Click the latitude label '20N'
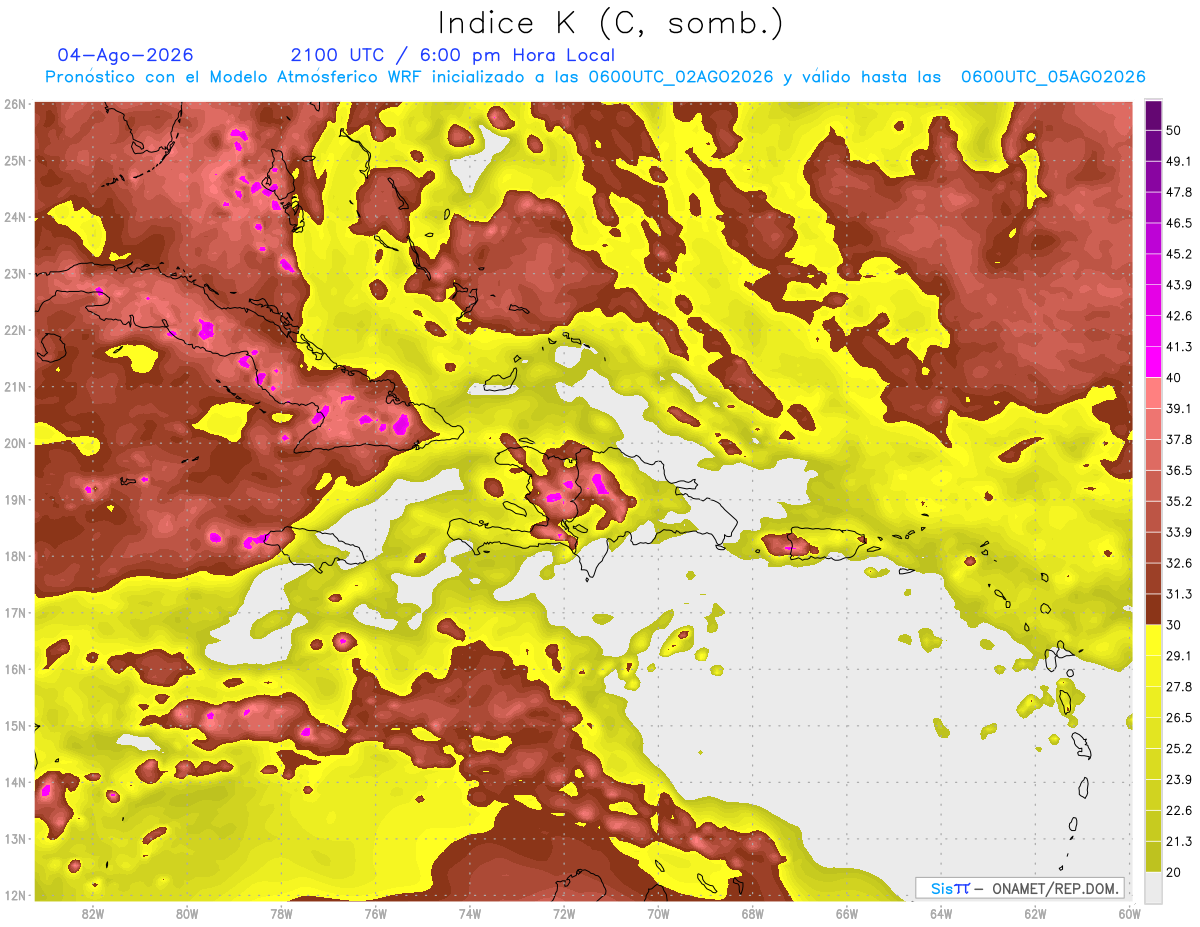 pos(15,443)
